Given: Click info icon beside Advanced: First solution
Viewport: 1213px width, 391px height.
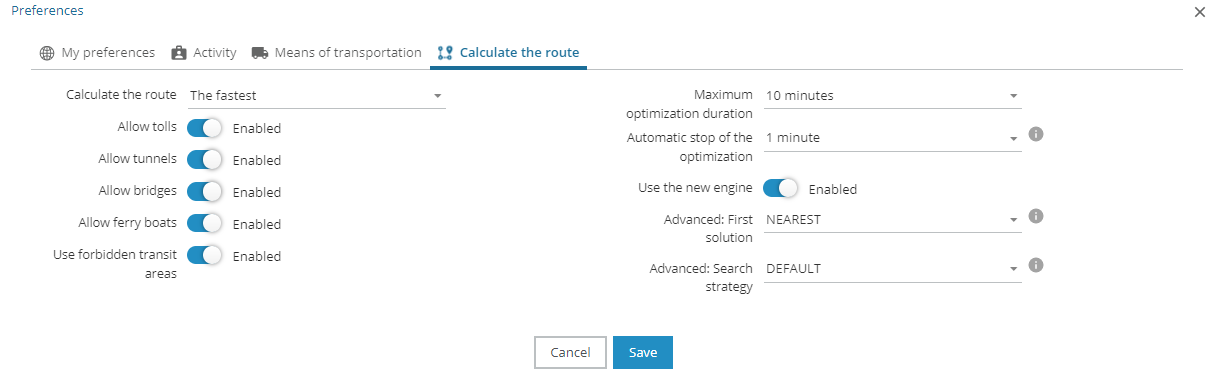Looking at the screenshot, I should tap(1036, 216).
